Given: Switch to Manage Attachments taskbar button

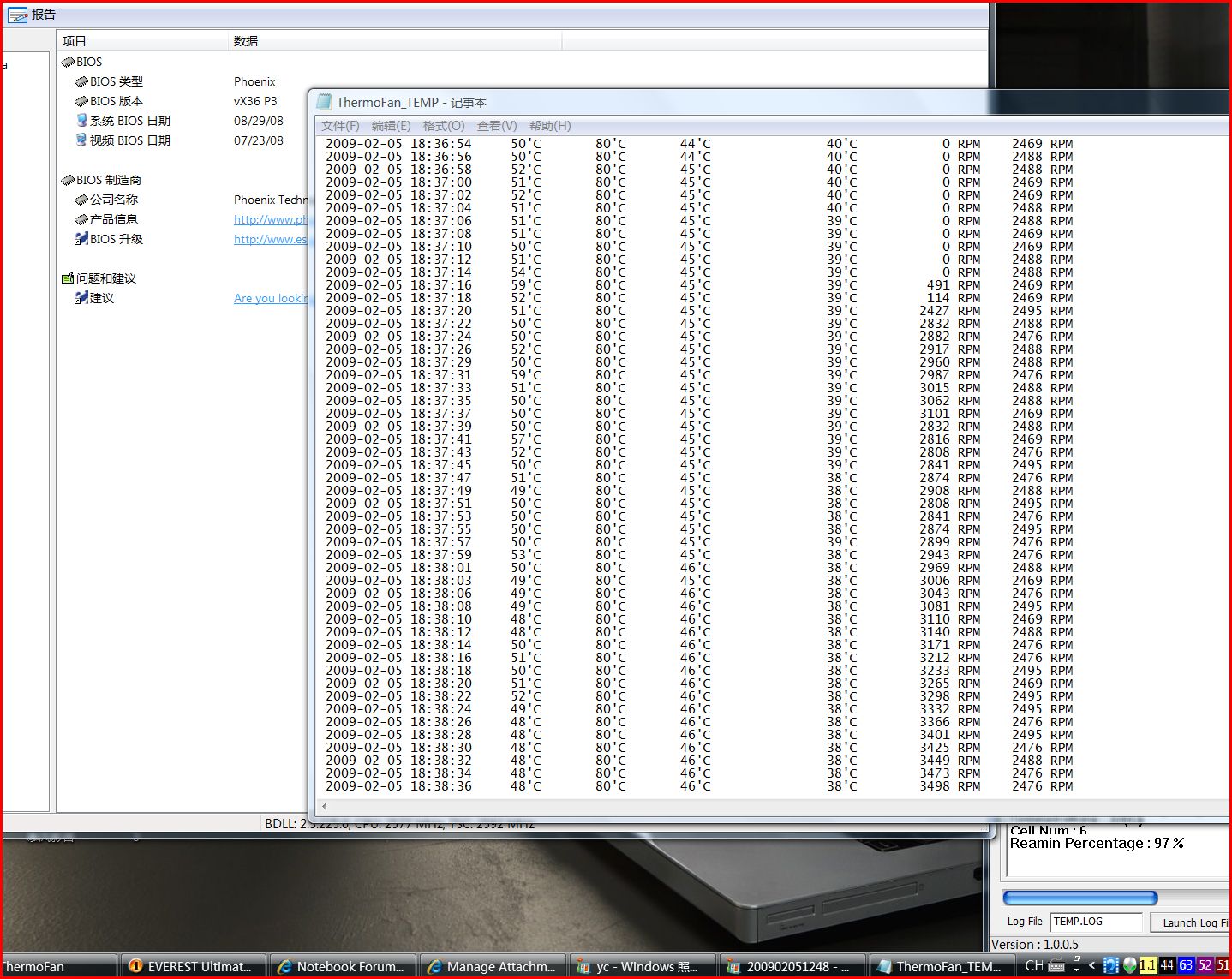Looking at the screenshot, I should click(x=493, y=966).
